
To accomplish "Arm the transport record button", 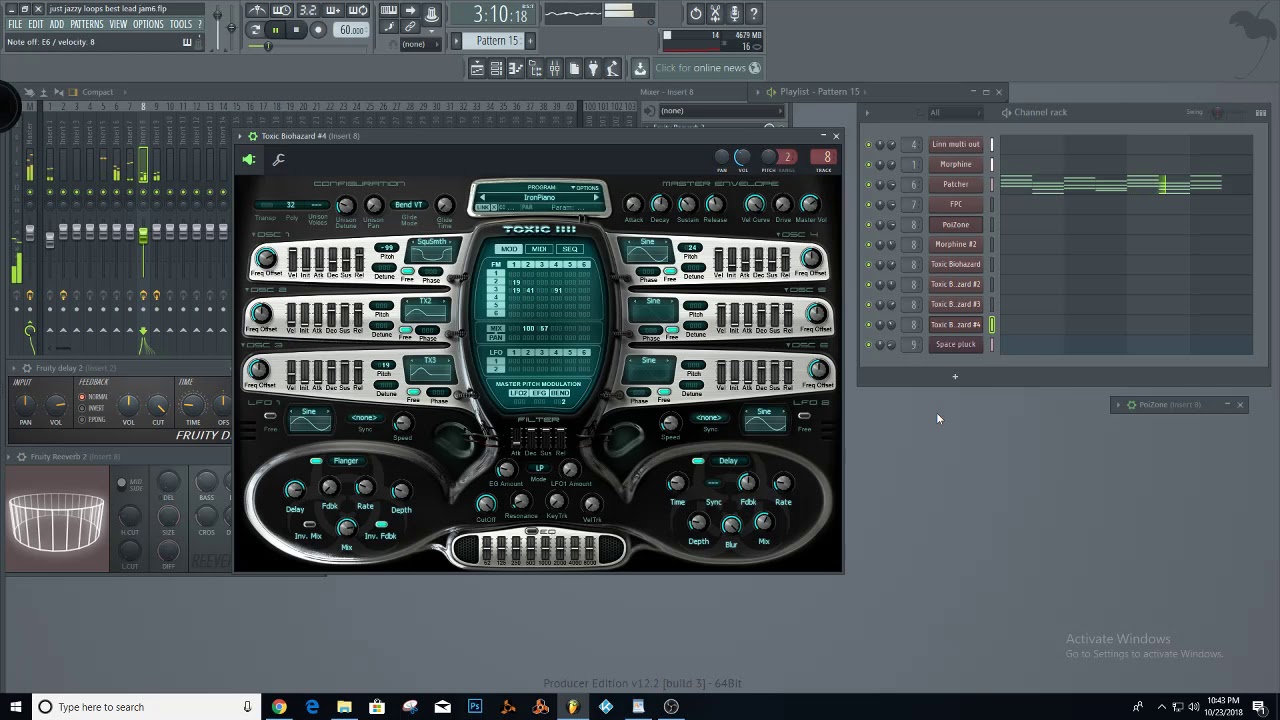I will pyautogui.click(x=318, y=30).
